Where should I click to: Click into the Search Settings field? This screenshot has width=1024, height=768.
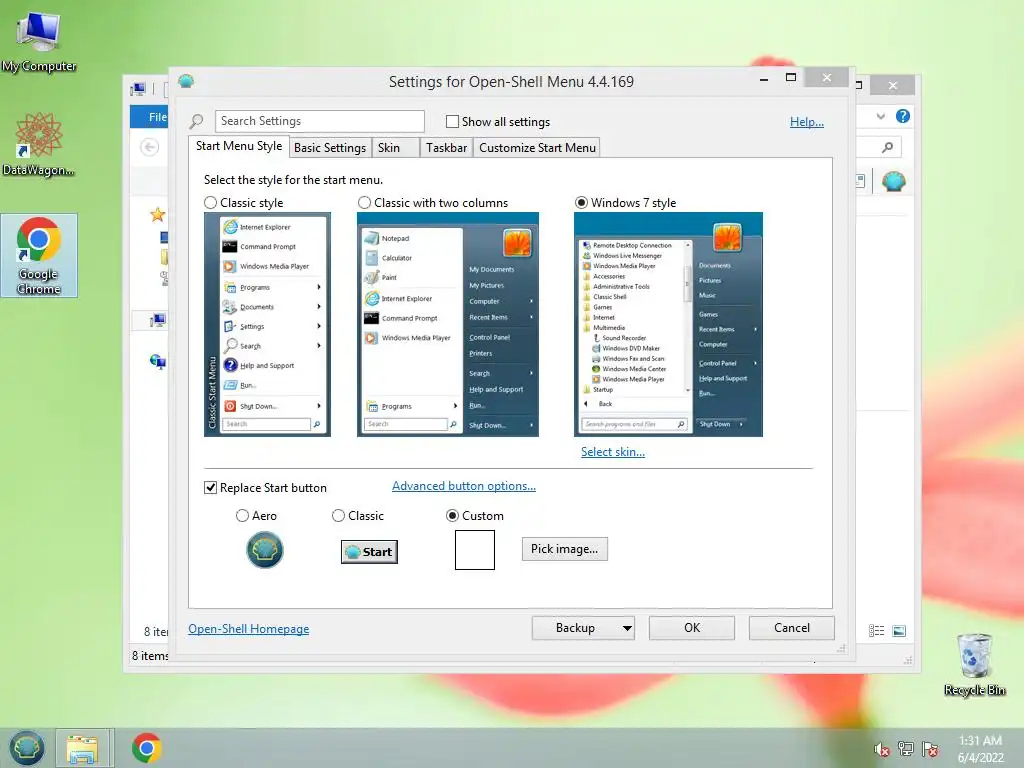pyautogui.click(x=319, y=121)
